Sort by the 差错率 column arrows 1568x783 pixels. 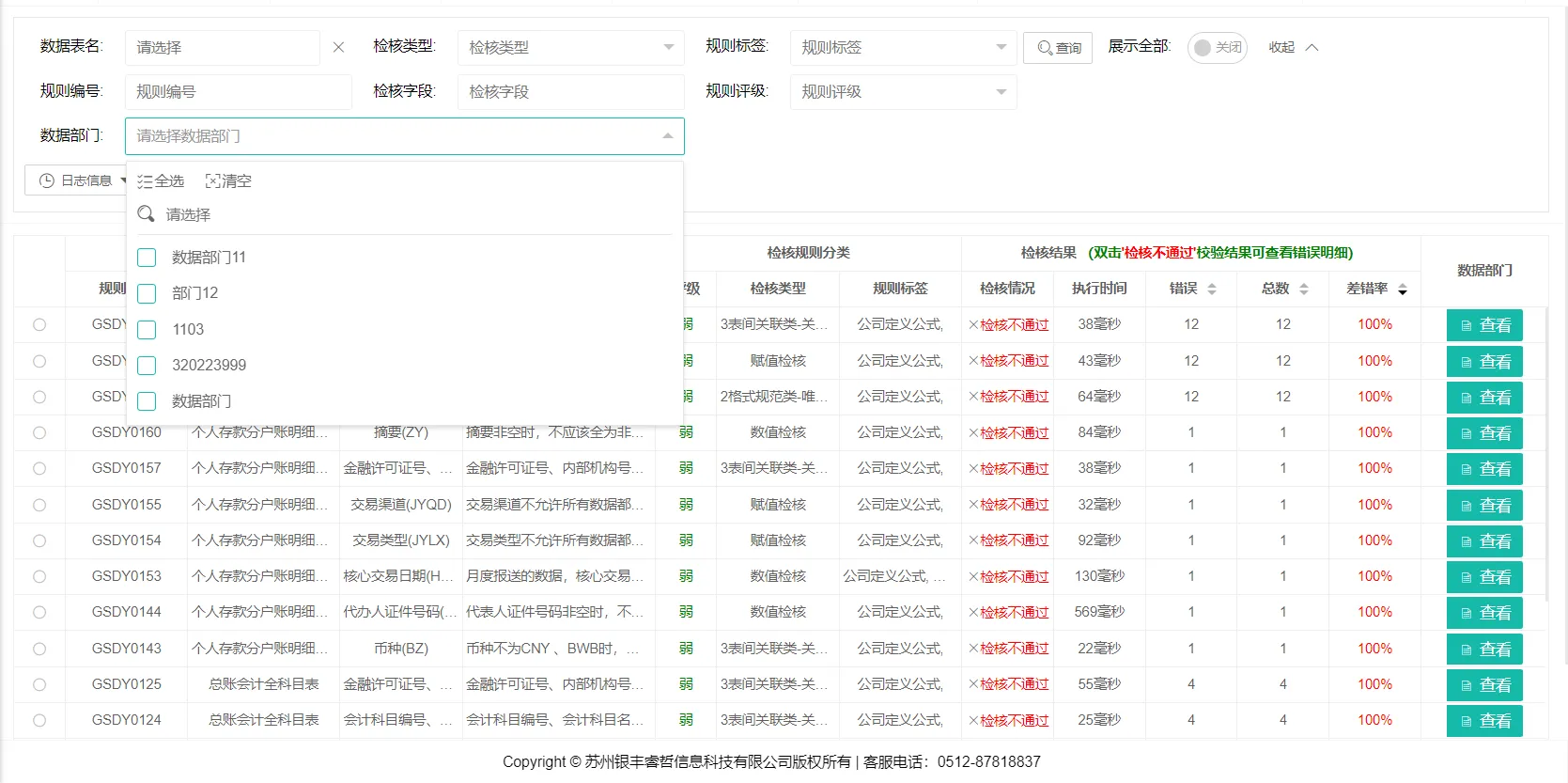[x=1403, y=290]
